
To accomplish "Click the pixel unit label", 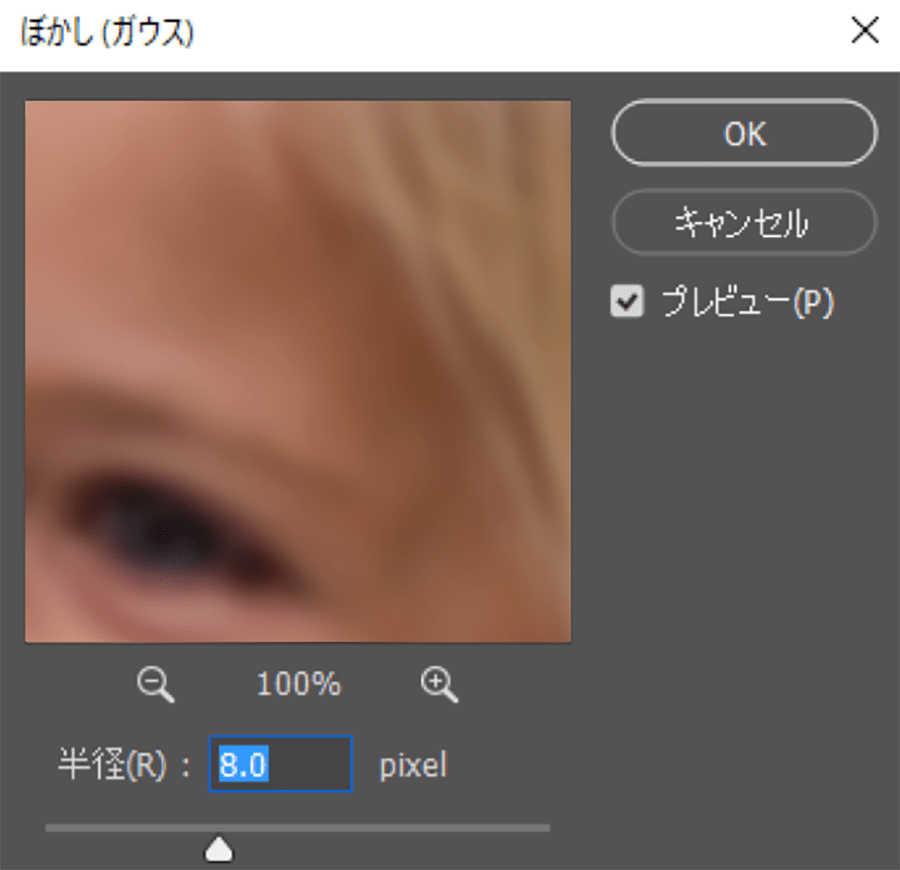I will (x=413, y=766).
